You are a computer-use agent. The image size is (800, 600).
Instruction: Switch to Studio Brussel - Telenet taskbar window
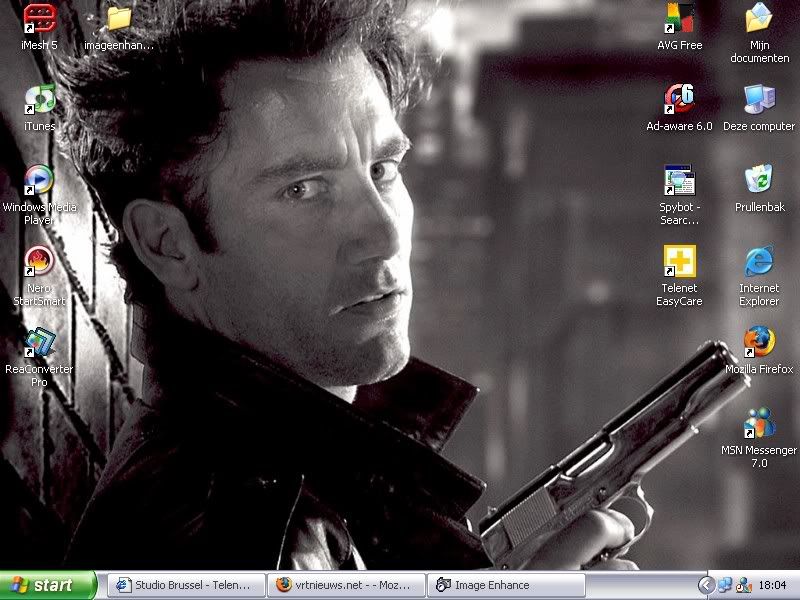(x=186, y=585)
